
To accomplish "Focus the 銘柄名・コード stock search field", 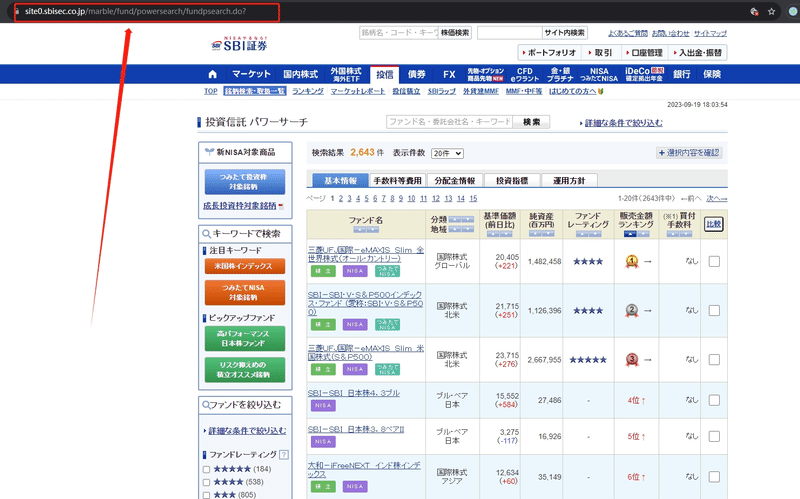I will pos(399,33).
